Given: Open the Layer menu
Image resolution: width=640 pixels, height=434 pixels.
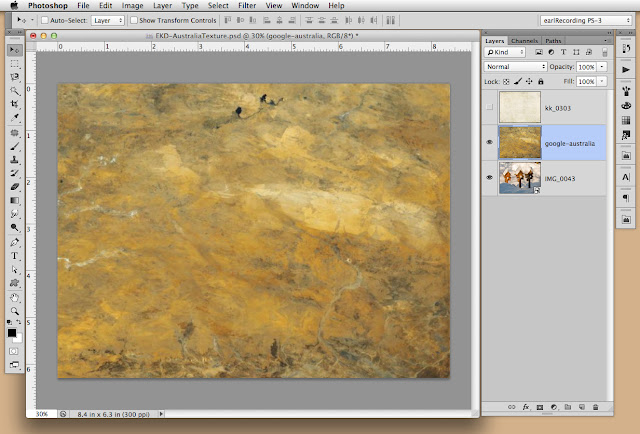Looking at the screenshot, I should 162,6.
